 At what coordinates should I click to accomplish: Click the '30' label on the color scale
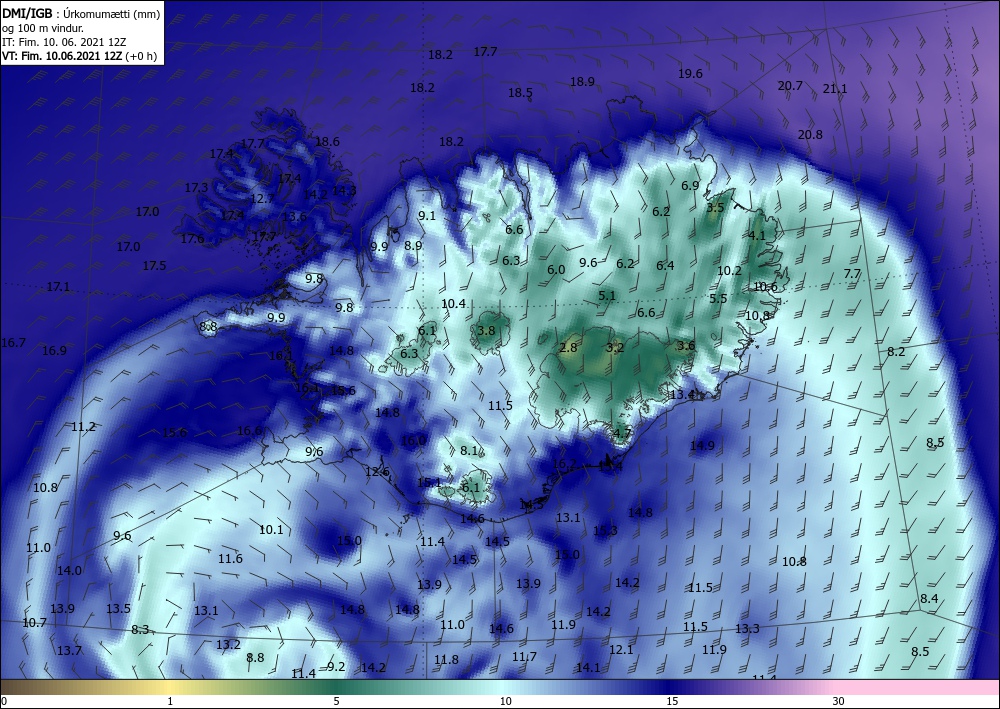click(839, 702)
